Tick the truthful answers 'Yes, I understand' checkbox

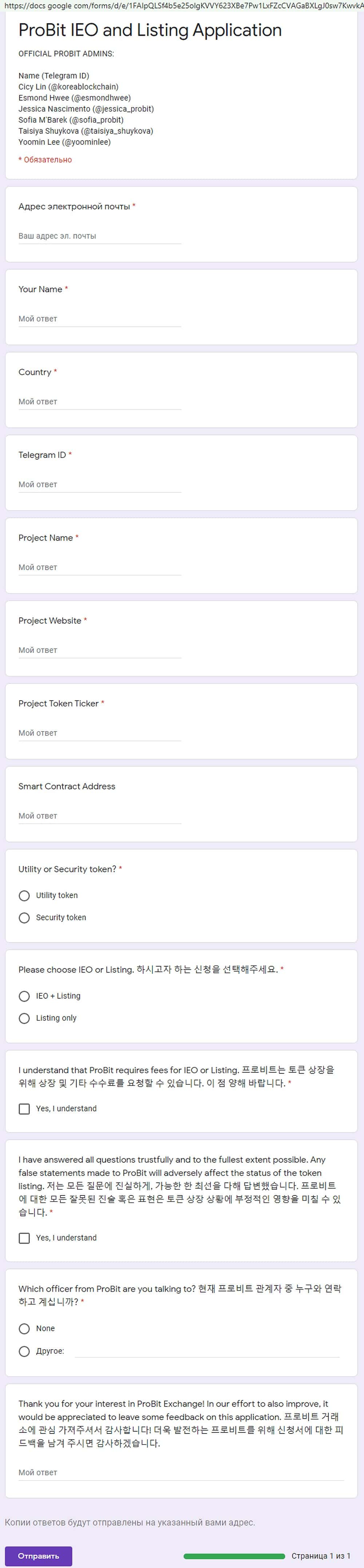click(x=24, y=1237)
